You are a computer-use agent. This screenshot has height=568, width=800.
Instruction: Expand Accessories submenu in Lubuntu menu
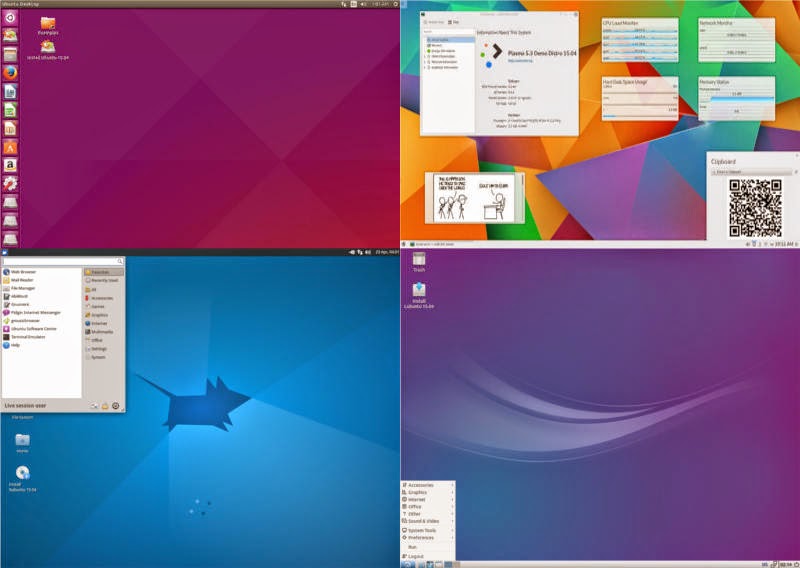coord(428,485)
